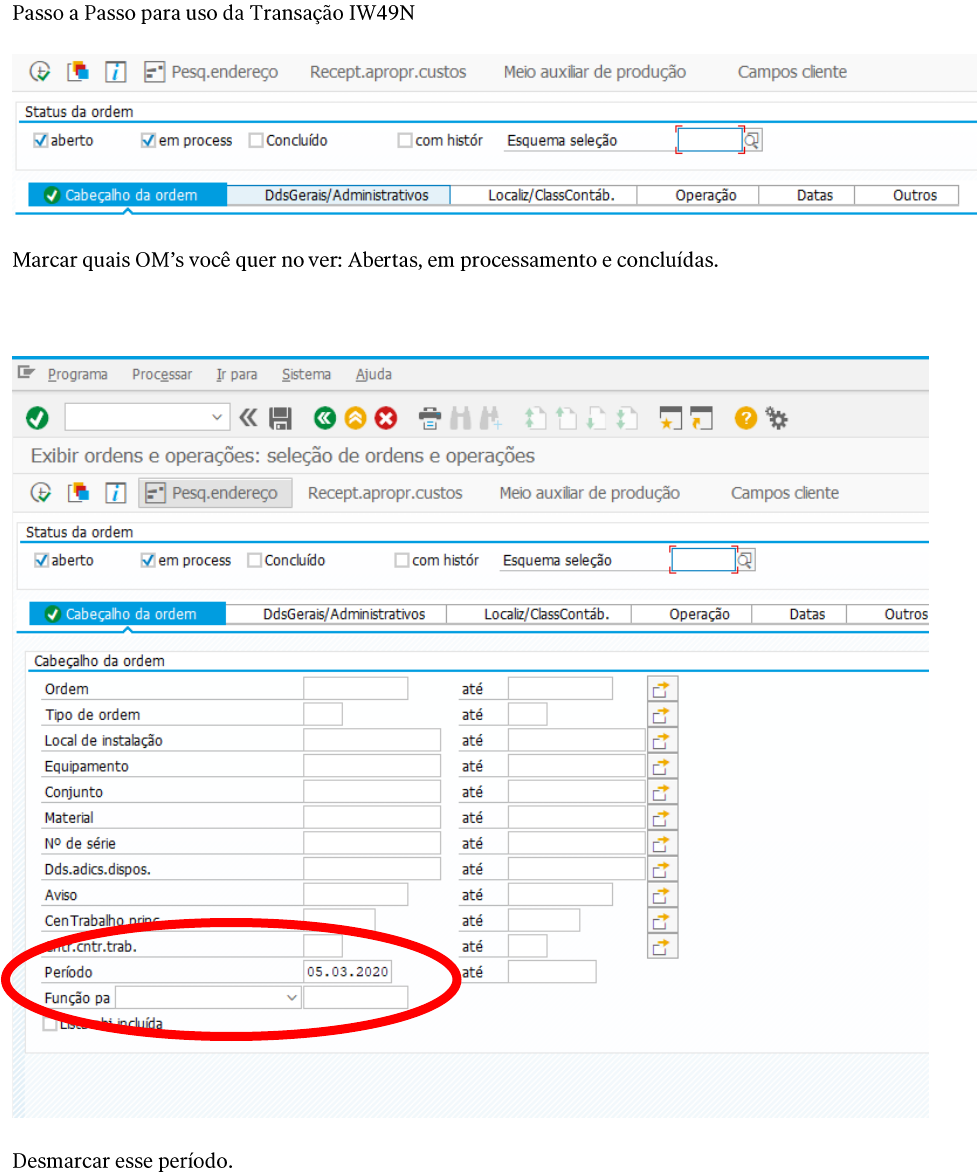Open multiple selection for the Aviso row
The image size is (977, 1173).
(x=662, y=895)
